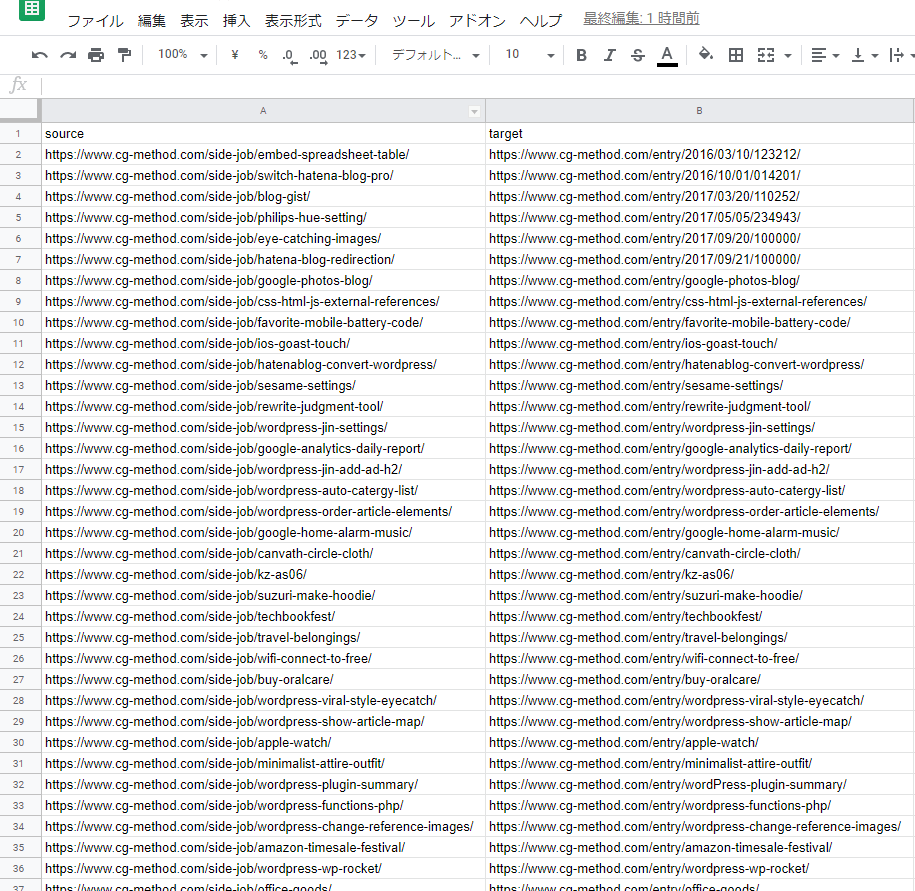Toggle bold formatting
Screen dimensions: 915x891
581,55
